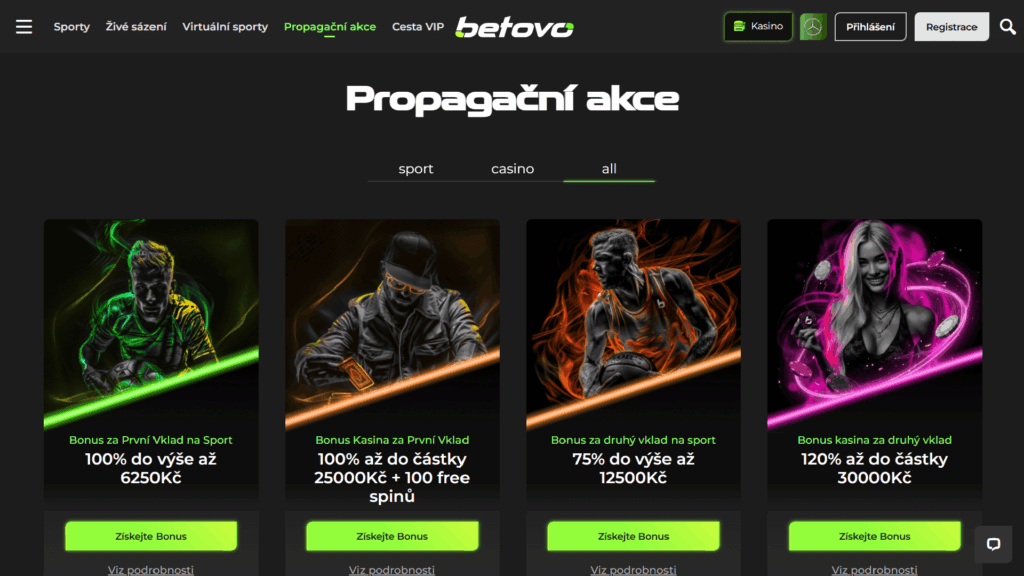Screen dimensions: 1024x576
Task: Select the casino promotions tab
Action: [x=513, y=168]
